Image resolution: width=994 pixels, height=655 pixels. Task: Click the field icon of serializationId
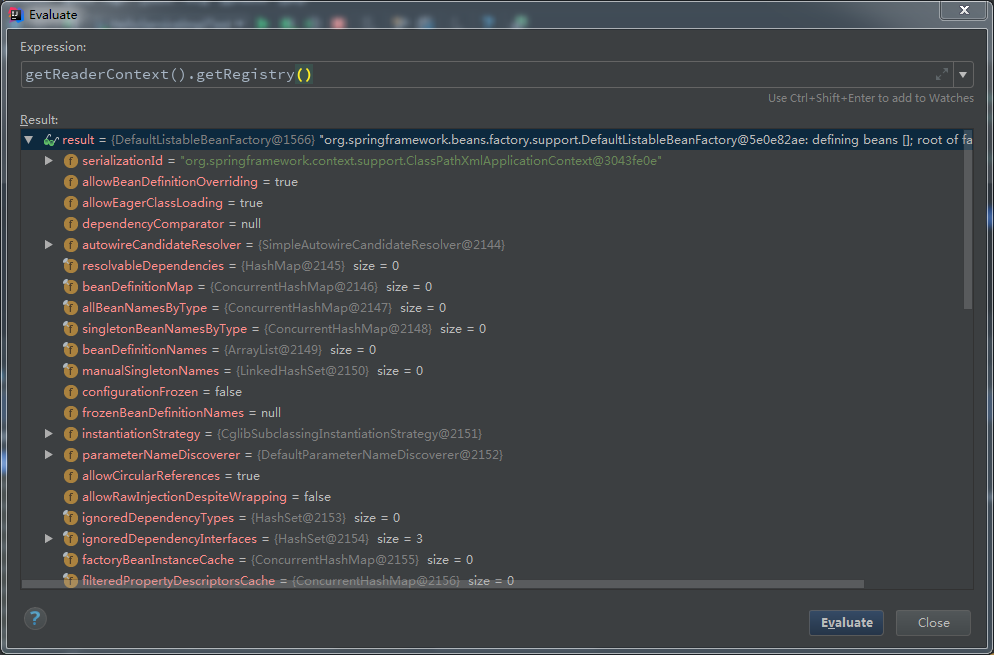click(x=70, y=161)
